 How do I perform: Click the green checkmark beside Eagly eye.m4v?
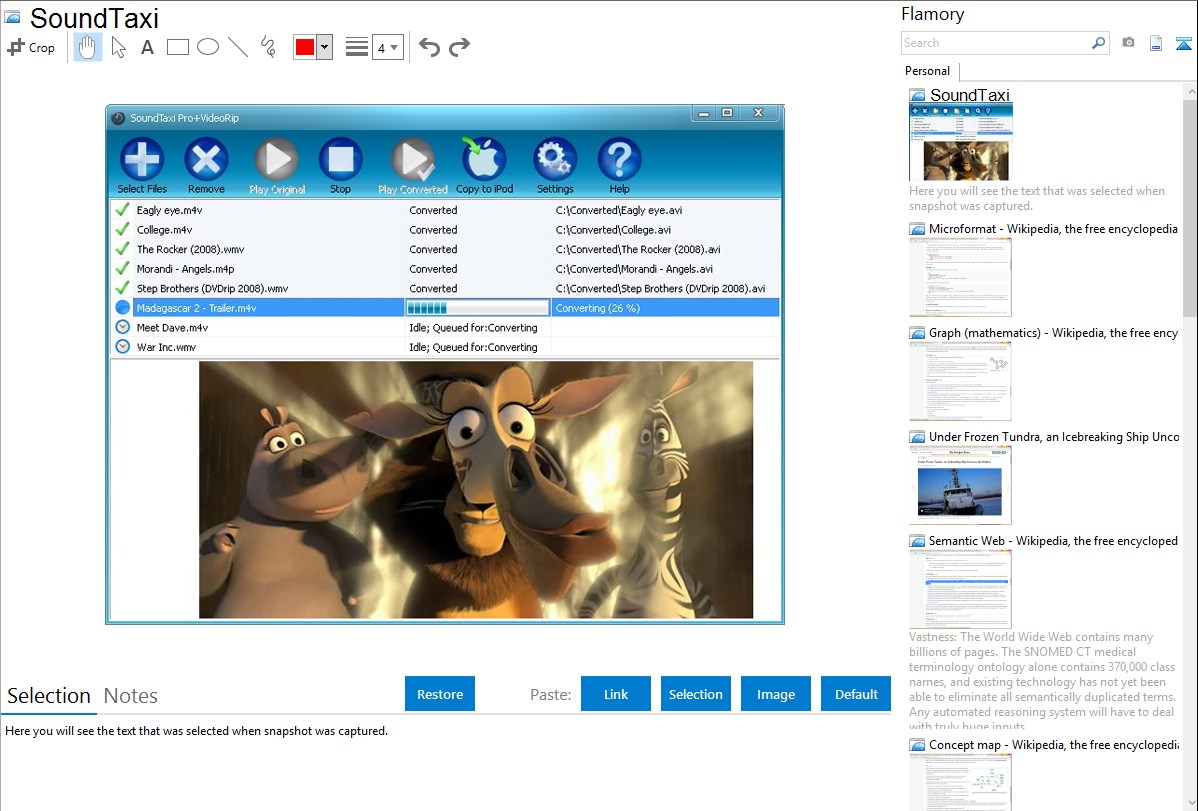tap(122, 209)
